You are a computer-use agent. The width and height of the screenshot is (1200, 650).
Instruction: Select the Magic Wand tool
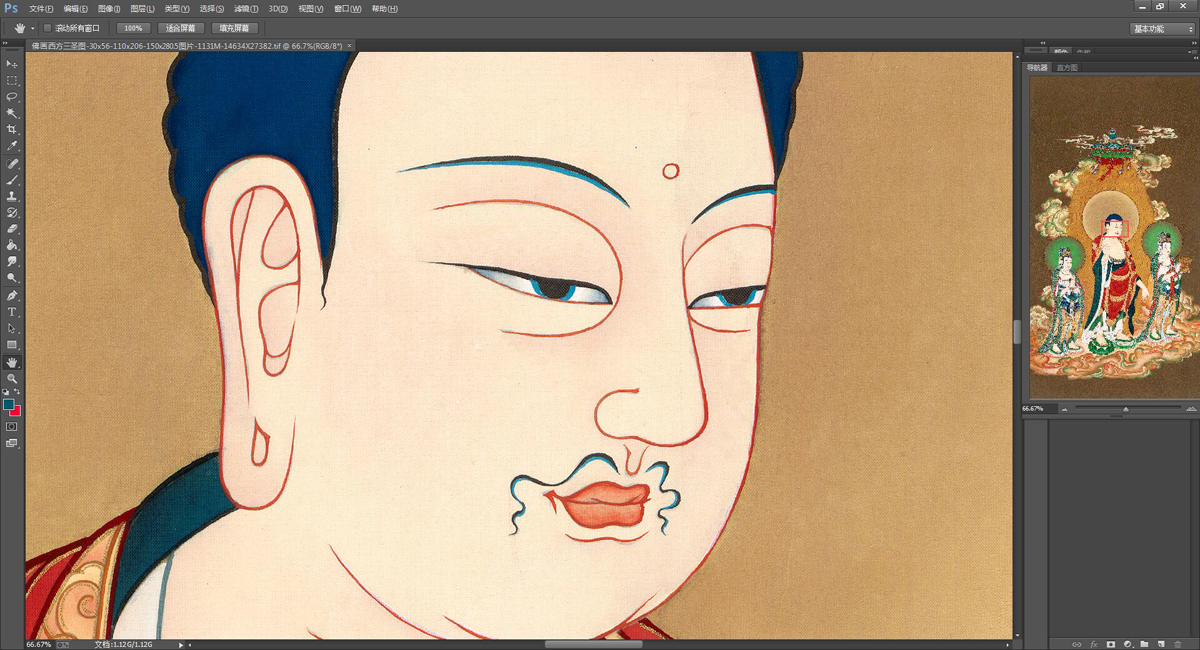[x=12, y=113]
